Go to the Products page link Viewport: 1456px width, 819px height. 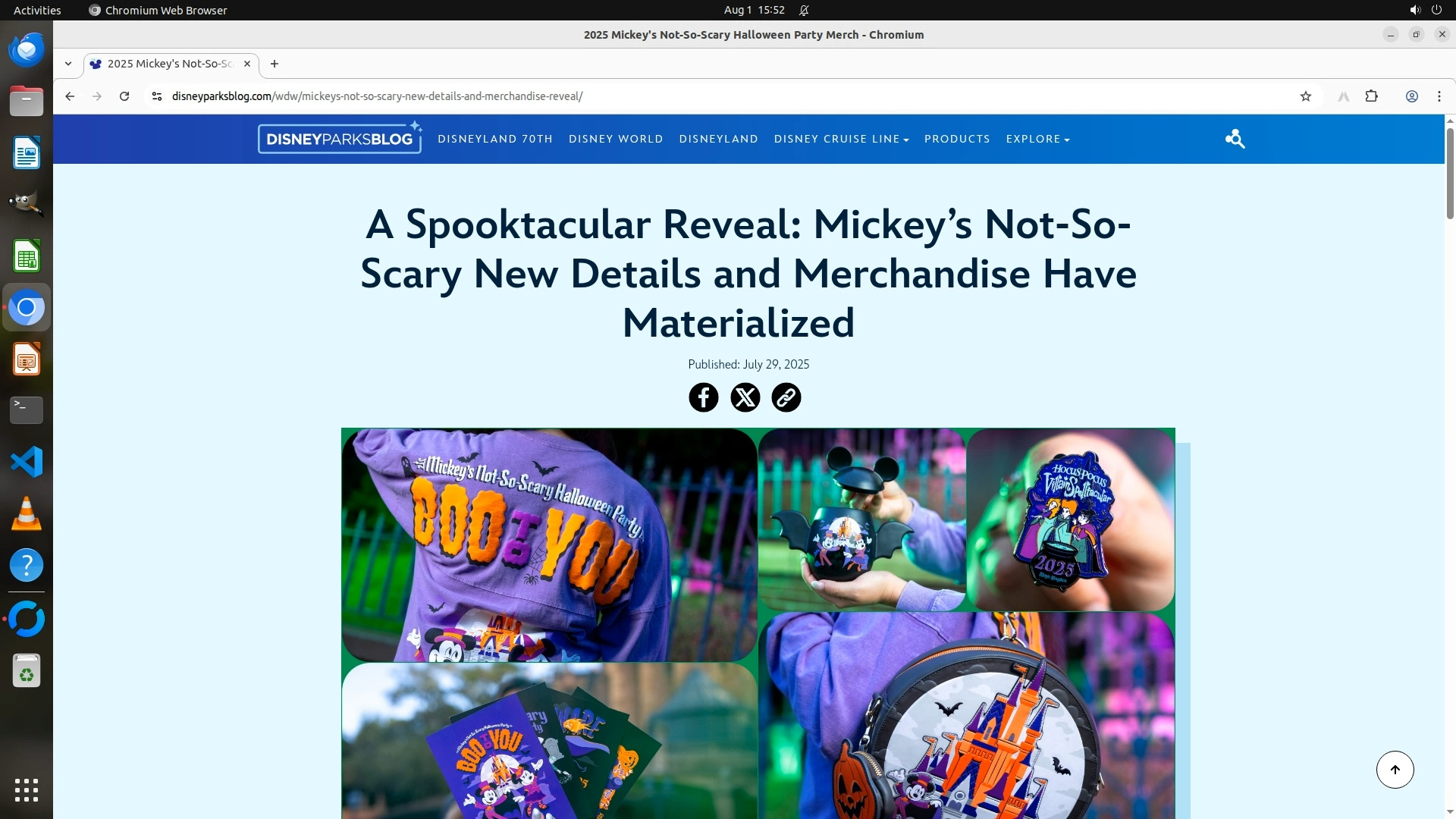(x=957, y=139)
